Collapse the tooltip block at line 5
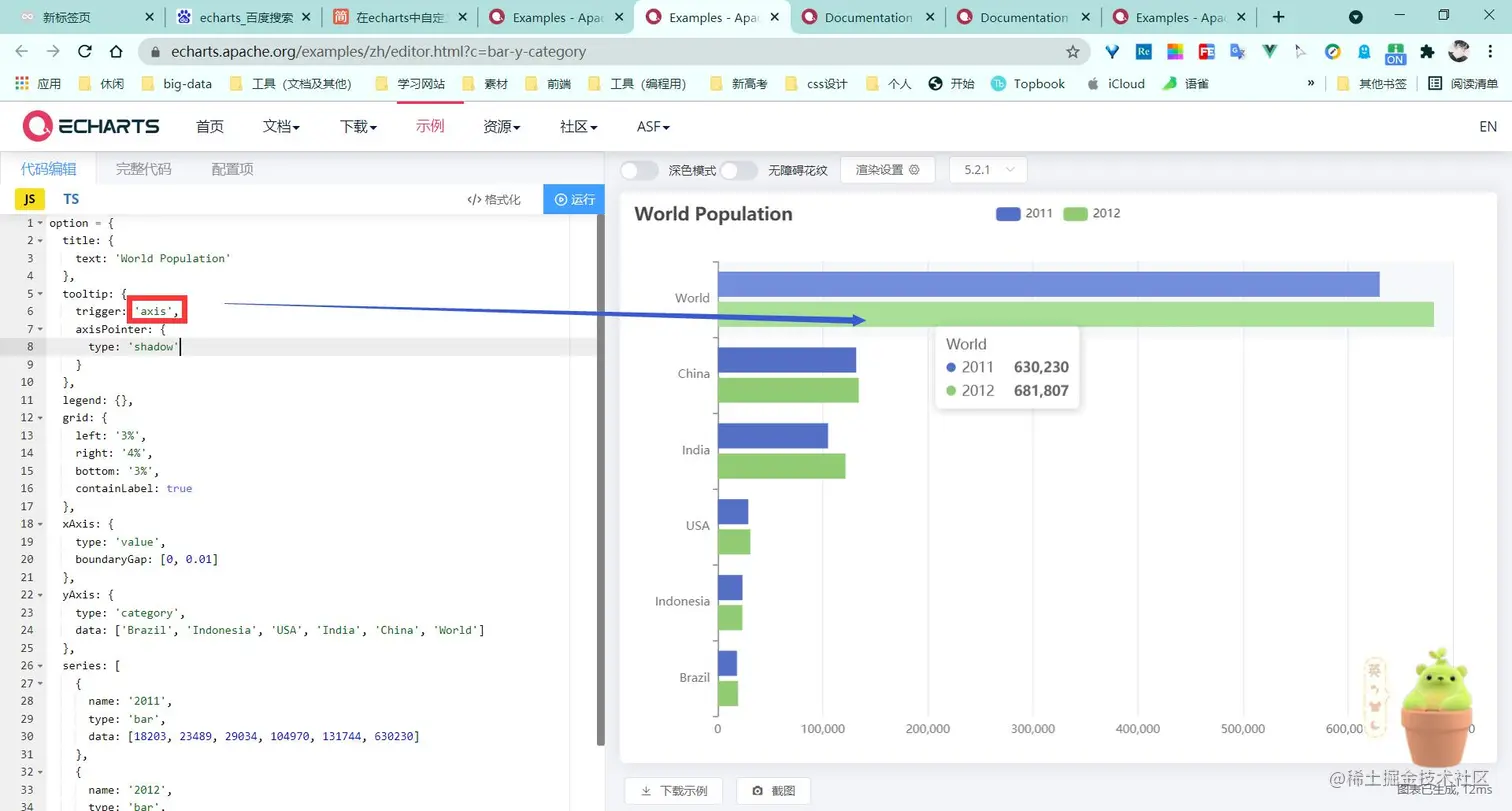1512x811 pixels. (x=40, y=294)
